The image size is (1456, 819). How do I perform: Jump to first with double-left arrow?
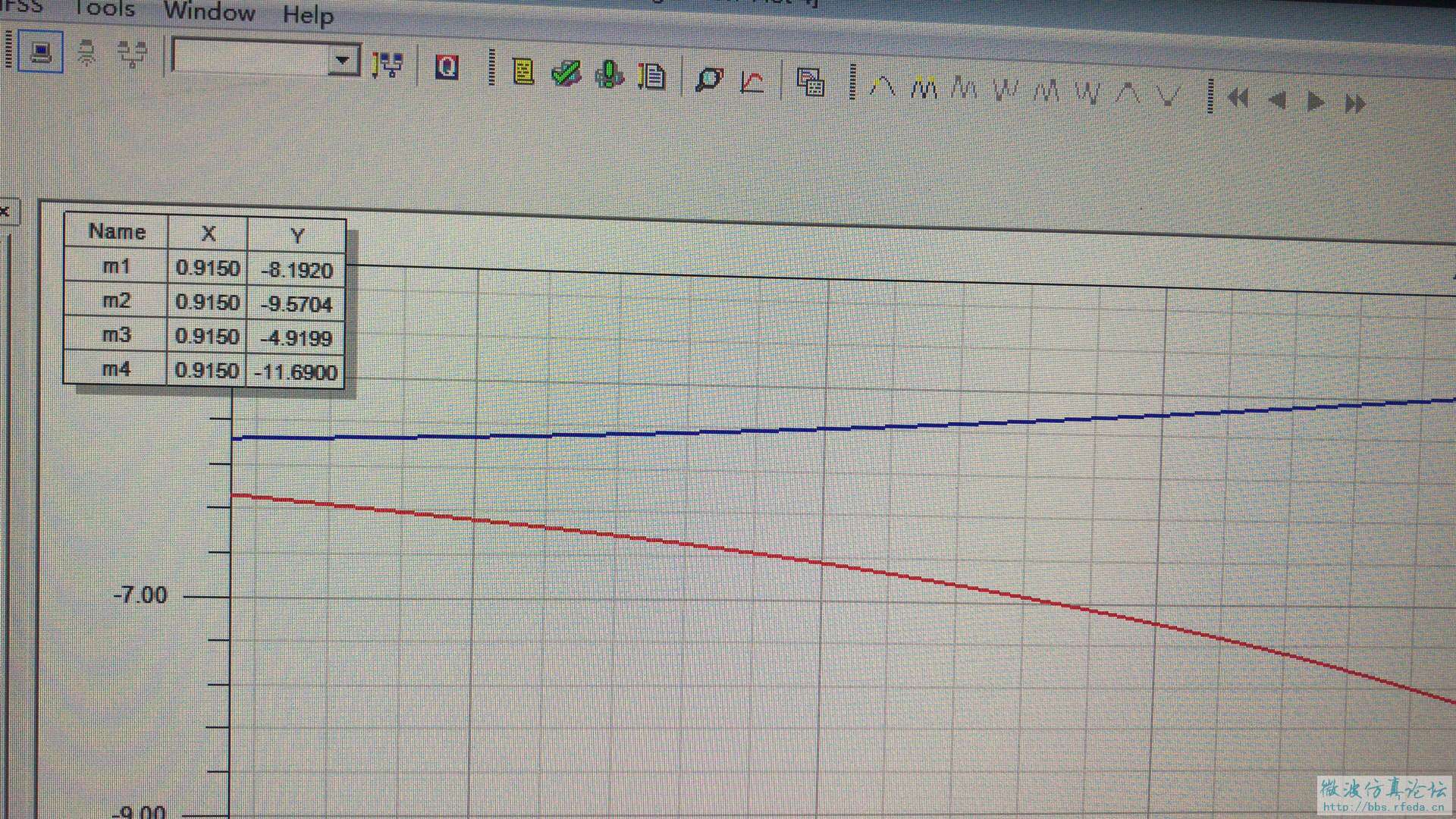pos(1238,99)
